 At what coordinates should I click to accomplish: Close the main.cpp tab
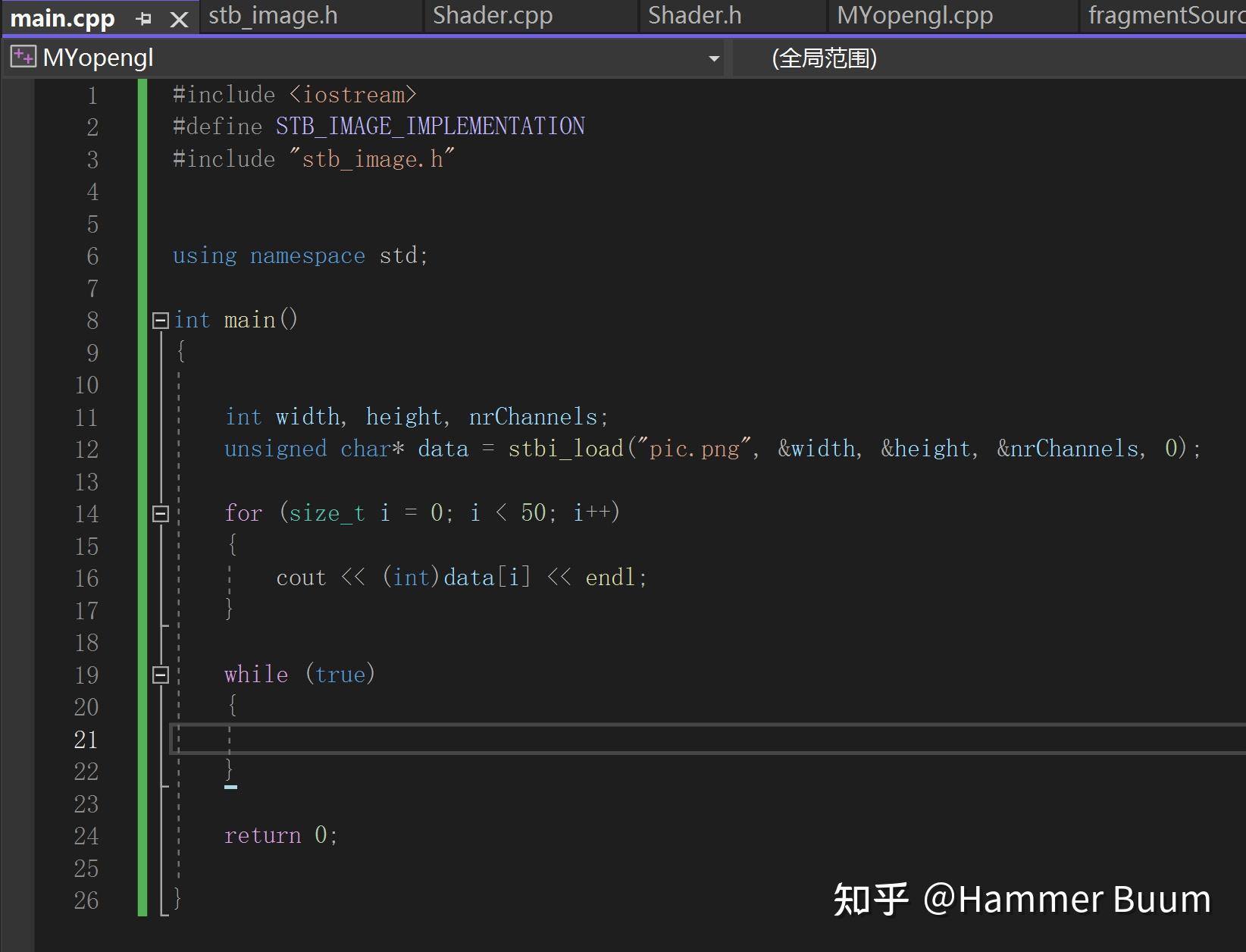[179, 19]
